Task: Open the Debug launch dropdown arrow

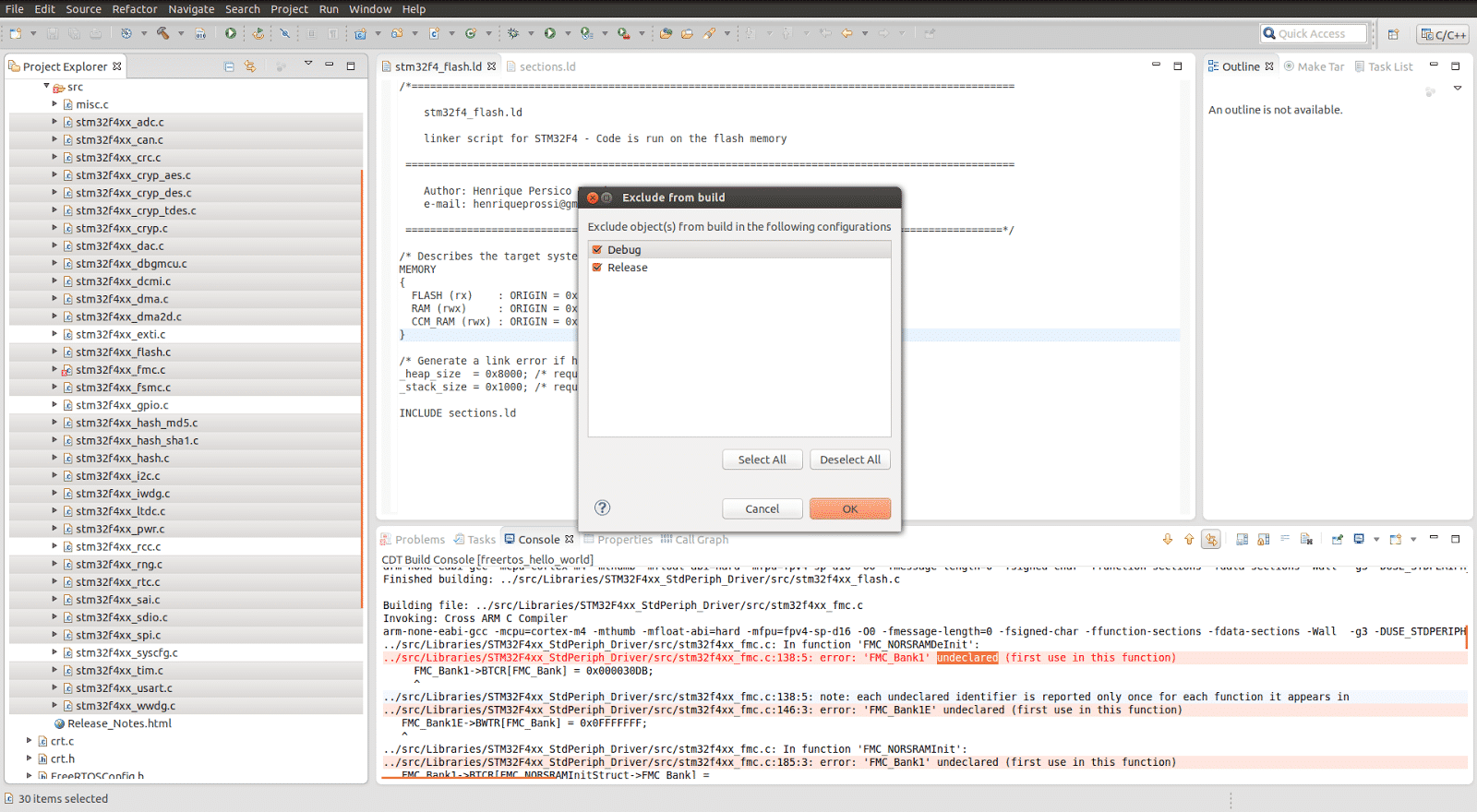Action: [531, 33]
